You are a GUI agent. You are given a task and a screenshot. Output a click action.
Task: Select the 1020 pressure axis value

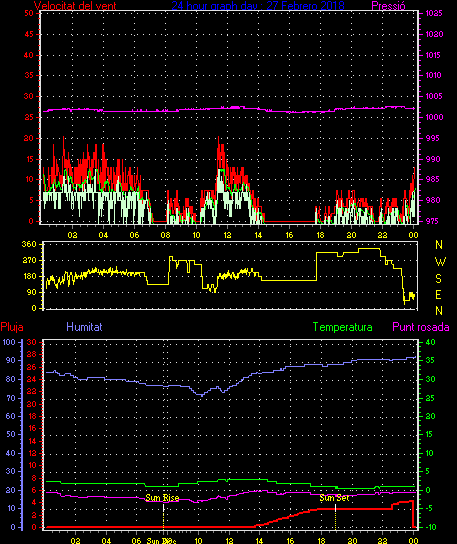(x=434, y=34)
